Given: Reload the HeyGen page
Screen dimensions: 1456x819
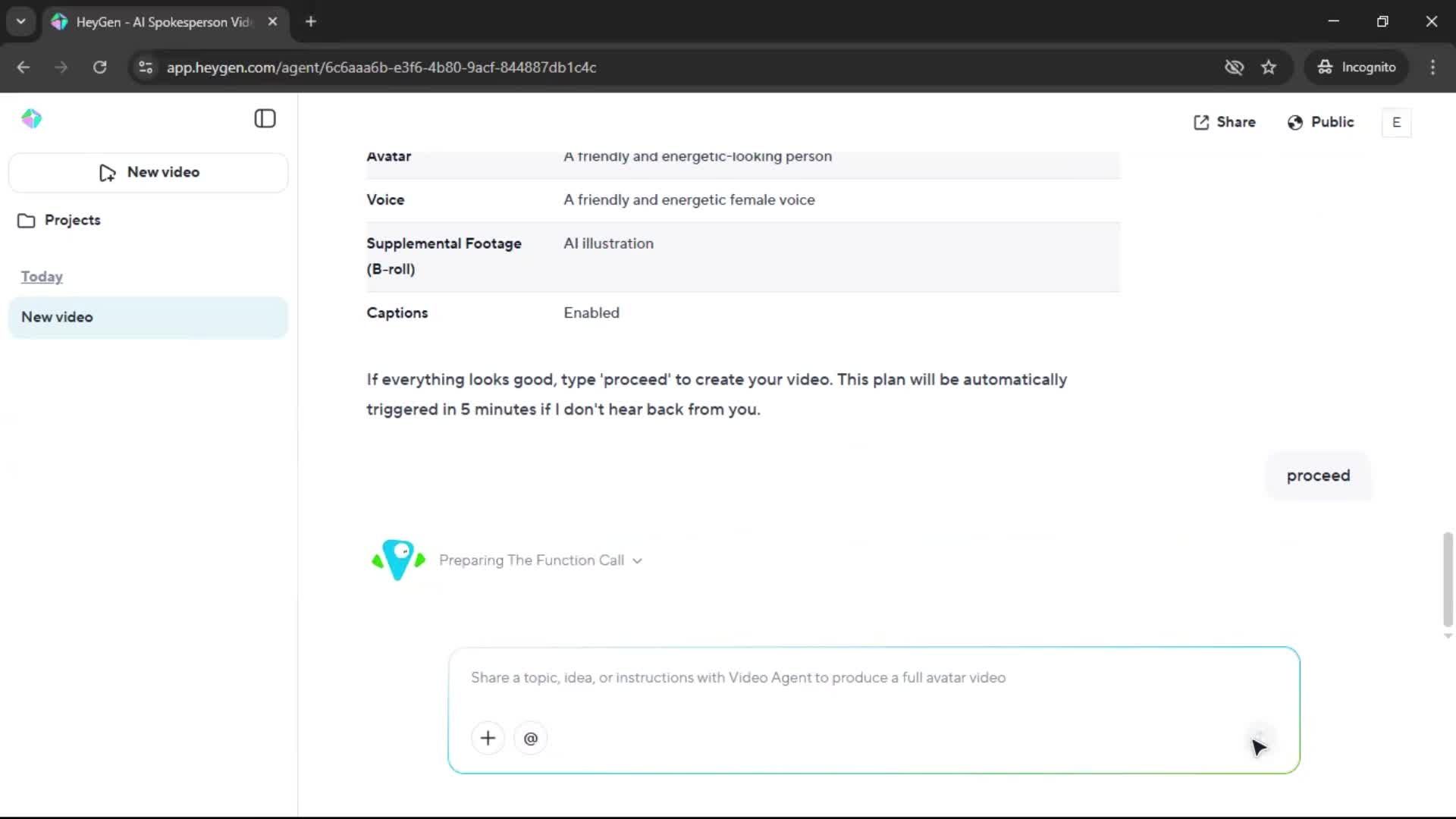Looking at the screenshot, I should click(99, 67).
